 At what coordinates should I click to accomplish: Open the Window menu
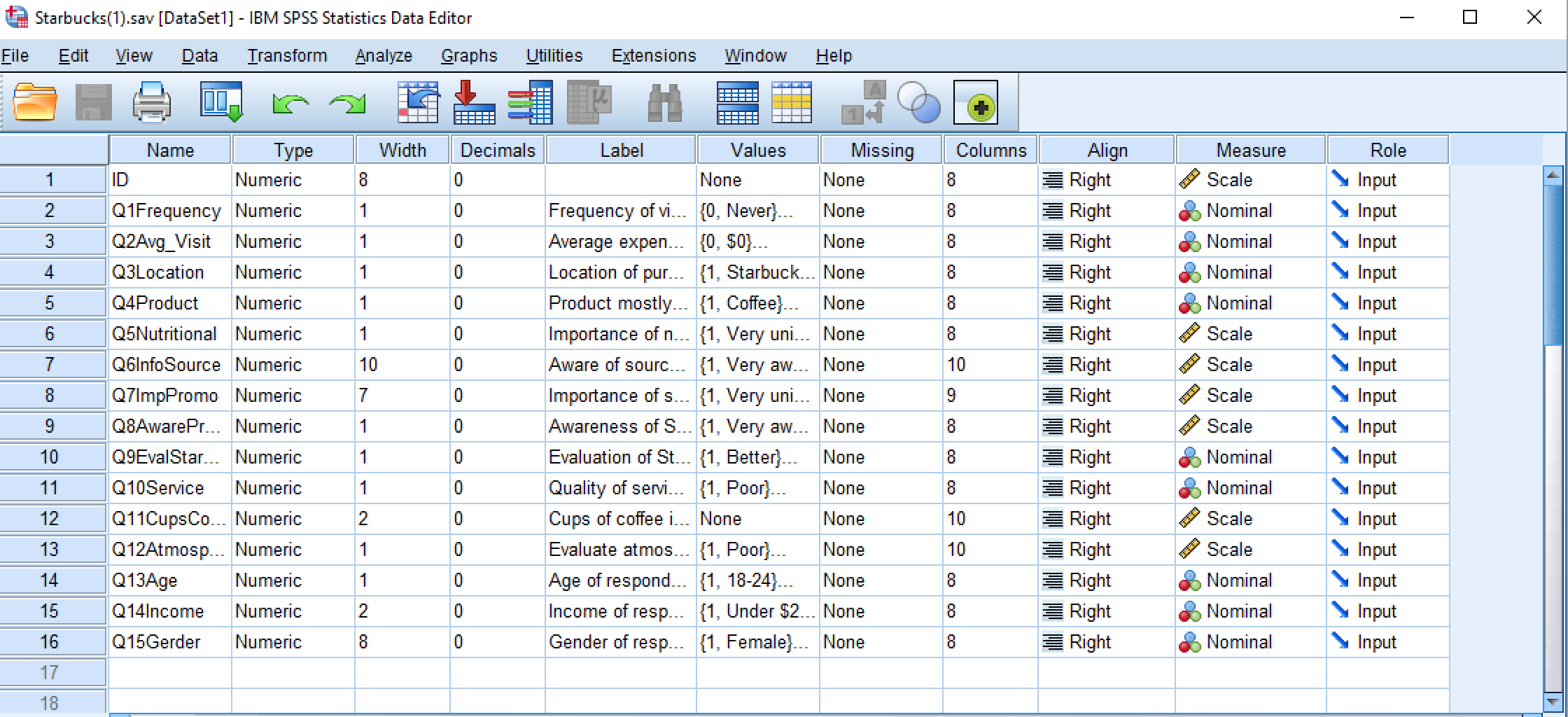tap(755, 55)
